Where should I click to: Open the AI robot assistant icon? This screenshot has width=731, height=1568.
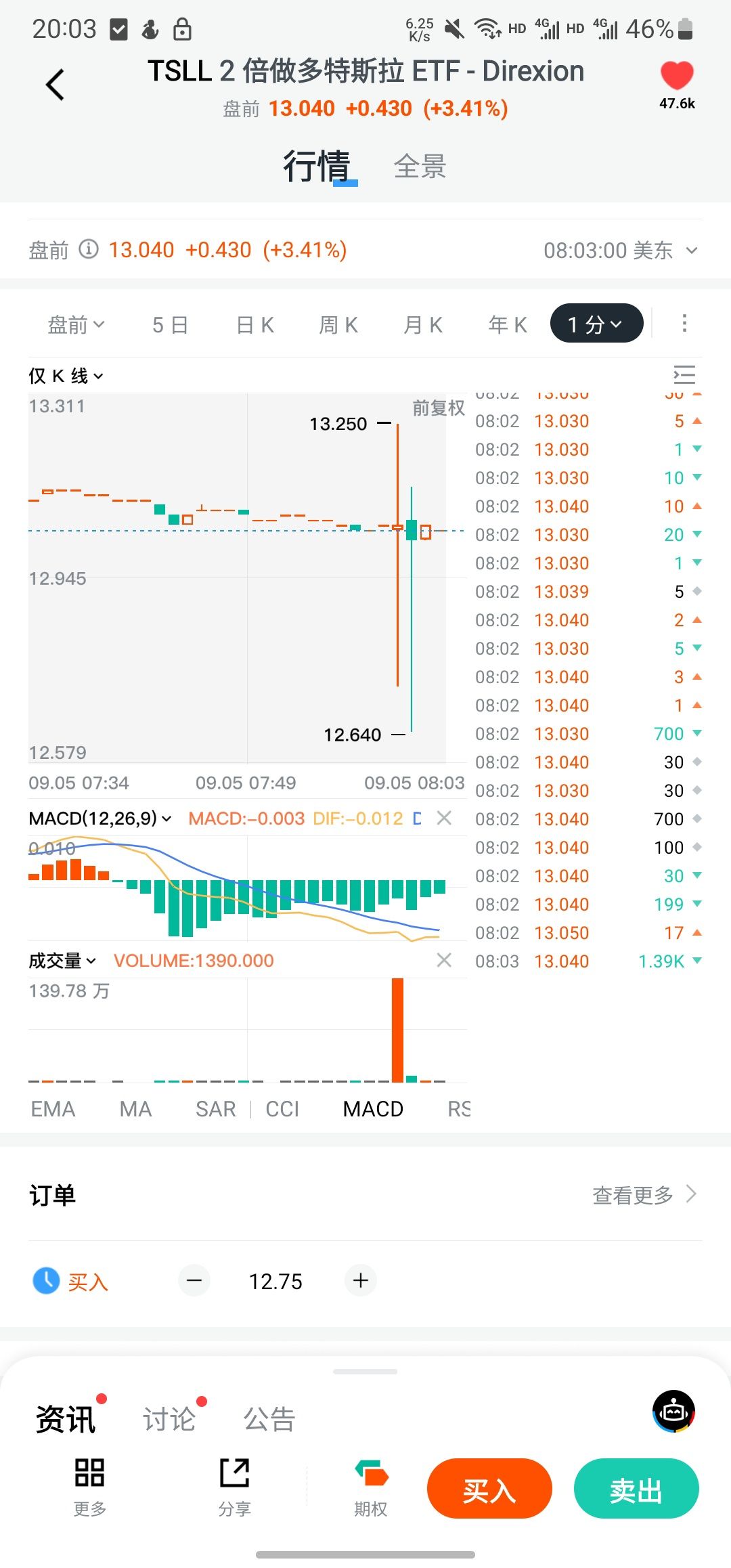tap(674, 1412)
